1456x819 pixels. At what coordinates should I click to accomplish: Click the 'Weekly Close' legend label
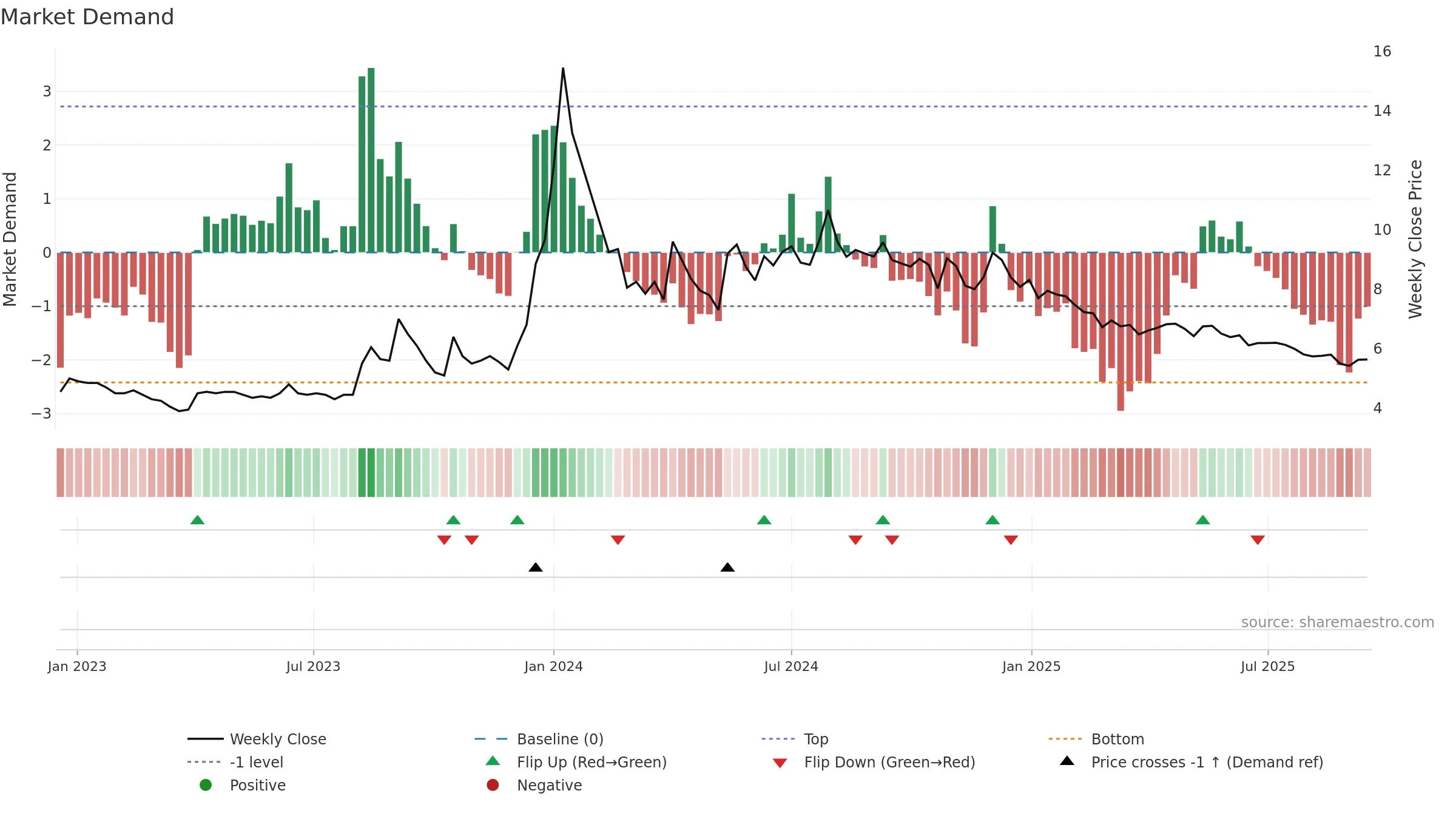(278, 739)
